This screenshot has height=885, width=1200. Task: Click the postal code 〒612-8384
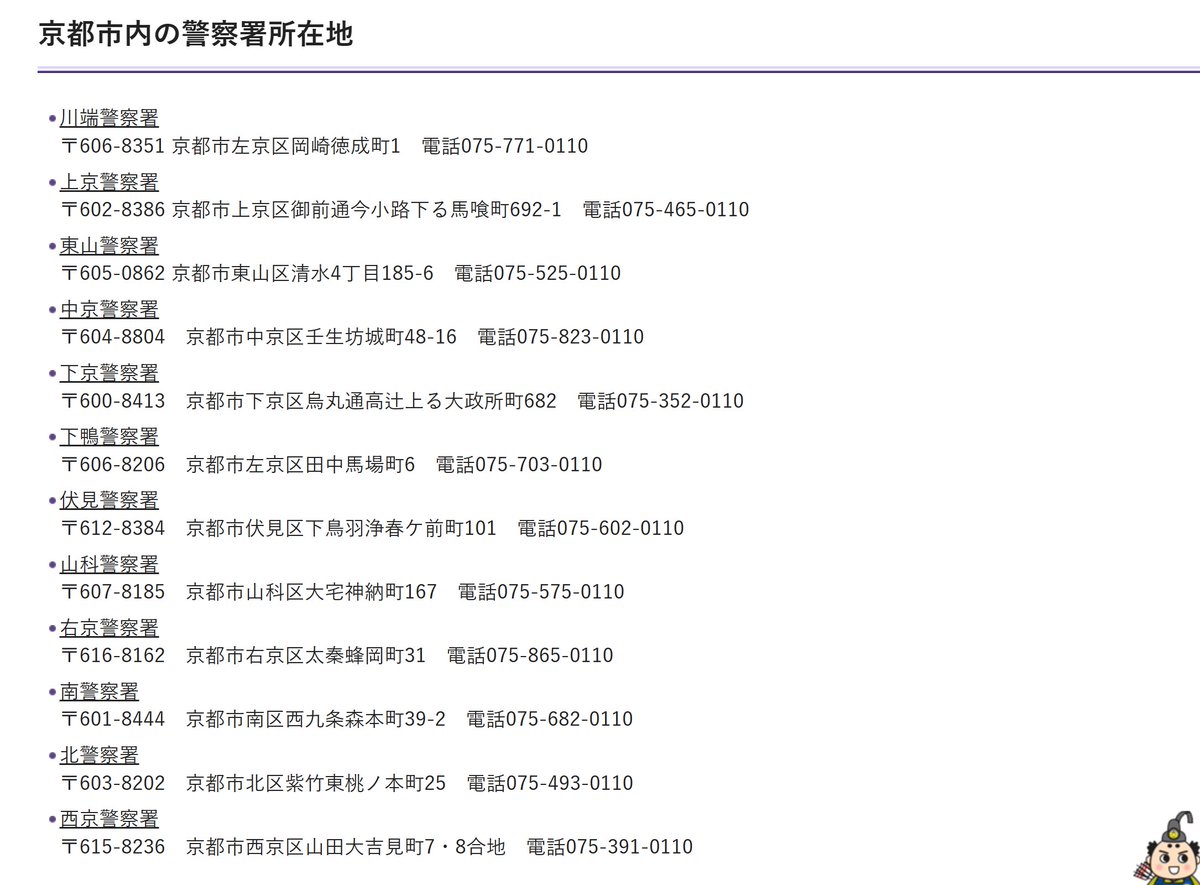pyautogui.click(x=113, y=528)
